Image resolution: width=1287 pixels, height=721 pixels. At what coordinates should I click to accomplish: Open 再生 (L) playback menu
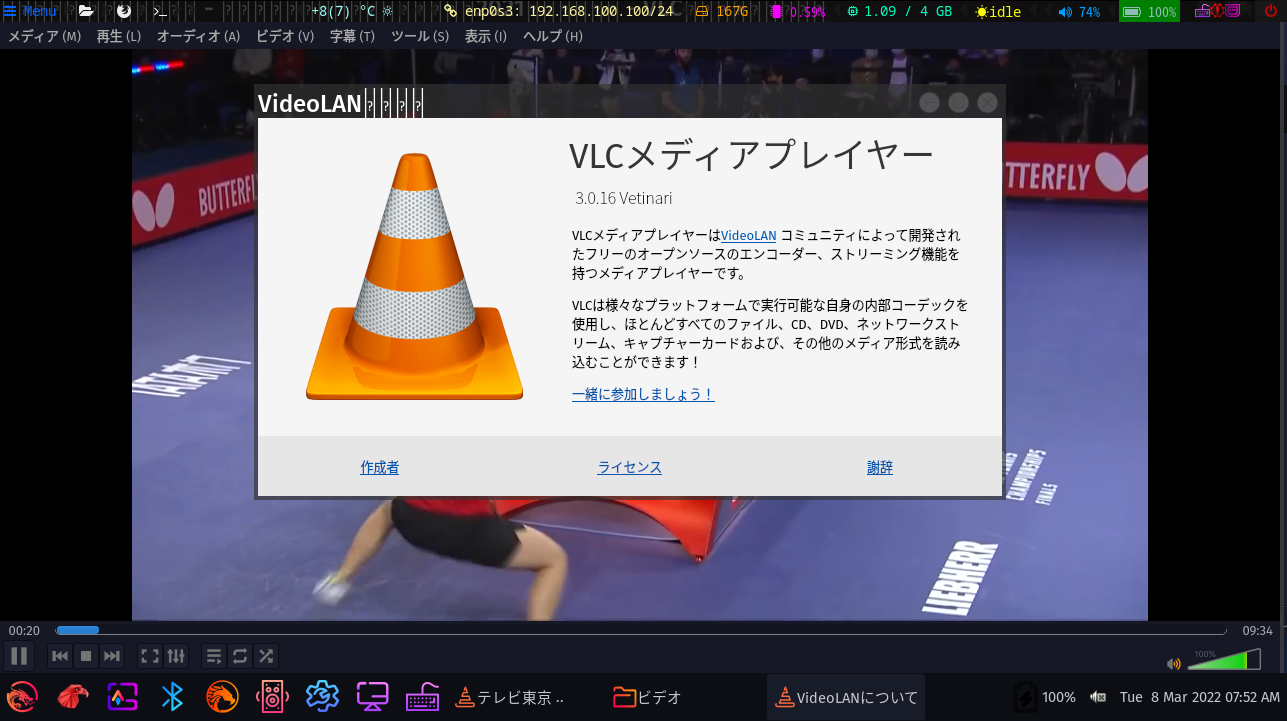tap(119, 36)
